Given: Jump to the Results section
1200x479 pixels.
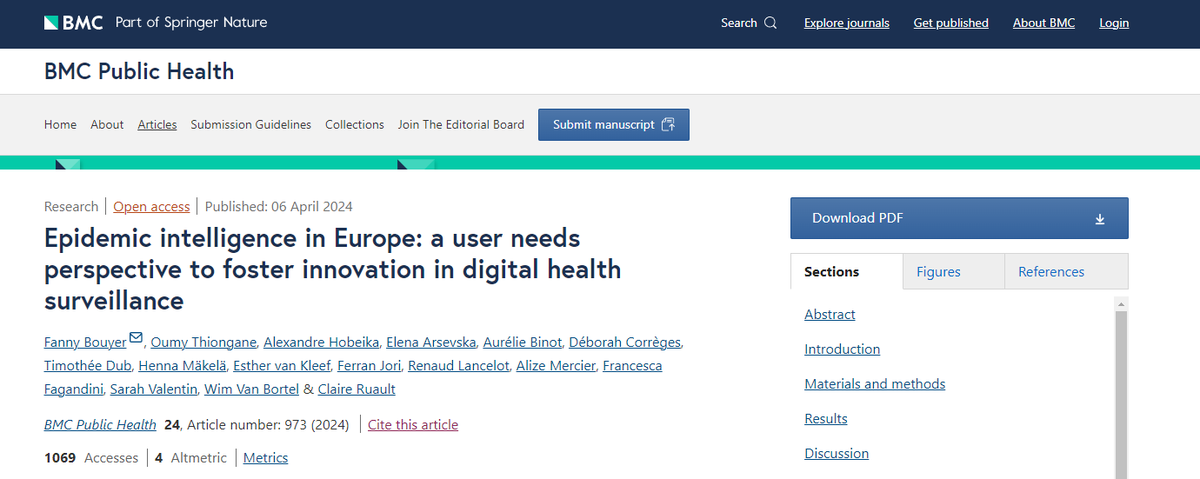Looking at the screenshot, I should [x=826, y=419].
